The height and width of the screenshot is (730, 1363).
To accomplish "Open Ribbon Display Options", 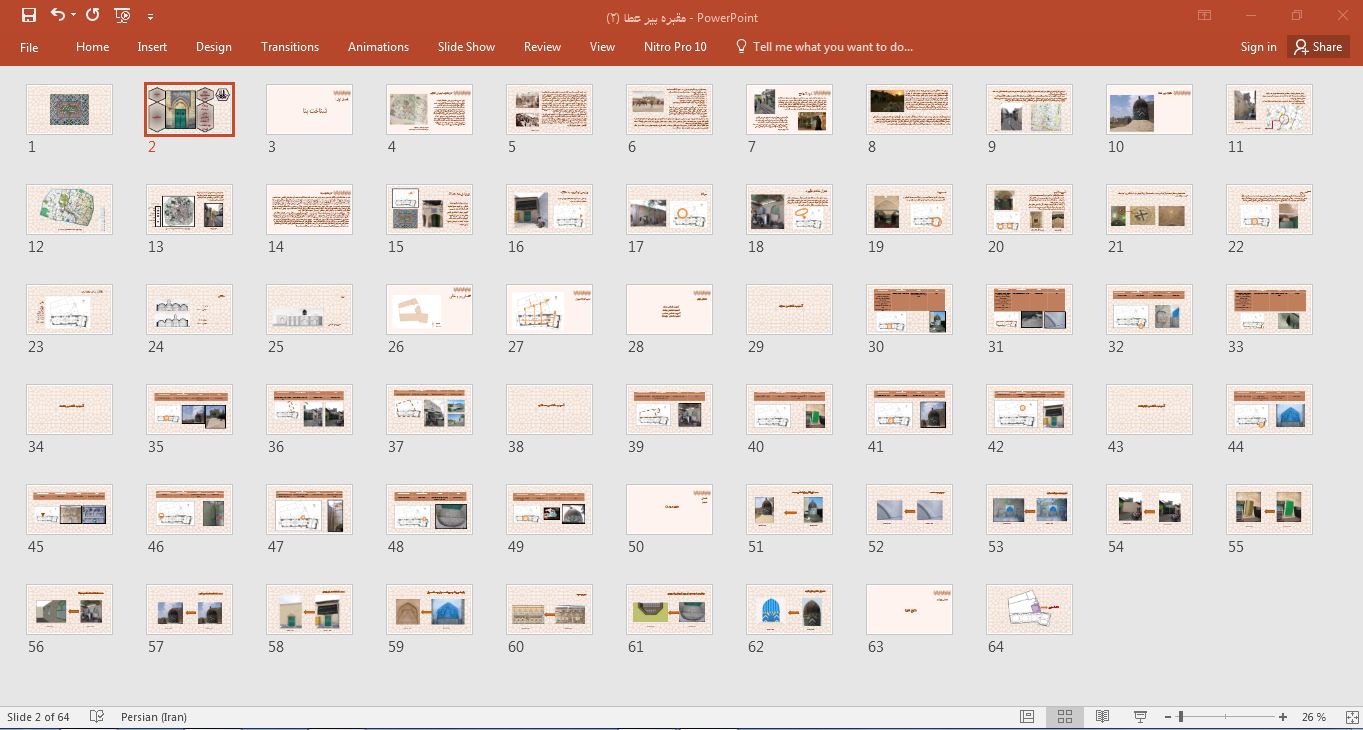I will 1204,16.
